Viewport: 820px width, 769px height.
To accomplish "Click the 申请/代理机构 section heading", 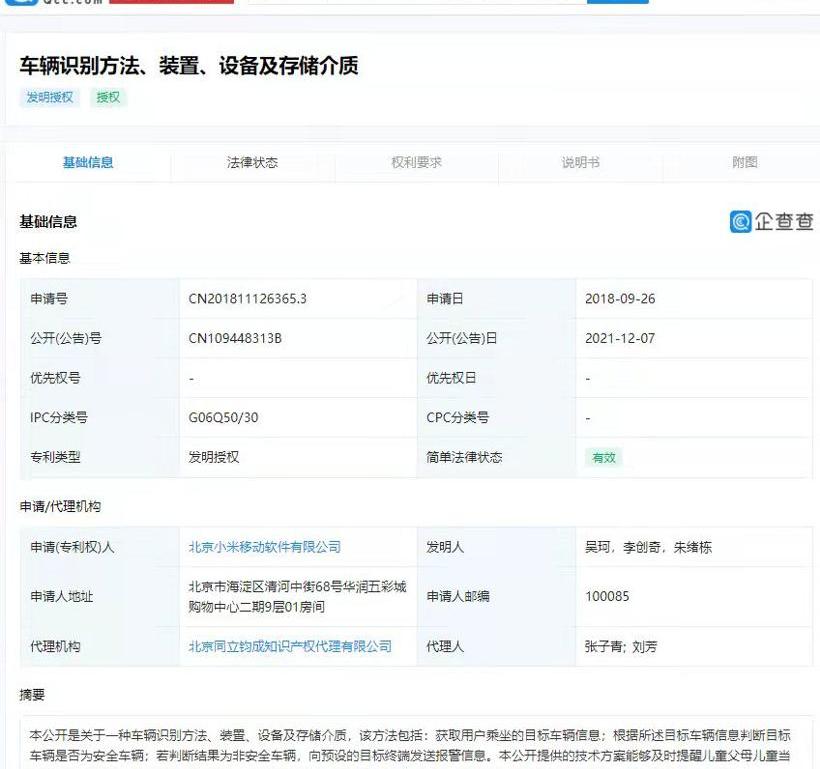I will [60, 506].
